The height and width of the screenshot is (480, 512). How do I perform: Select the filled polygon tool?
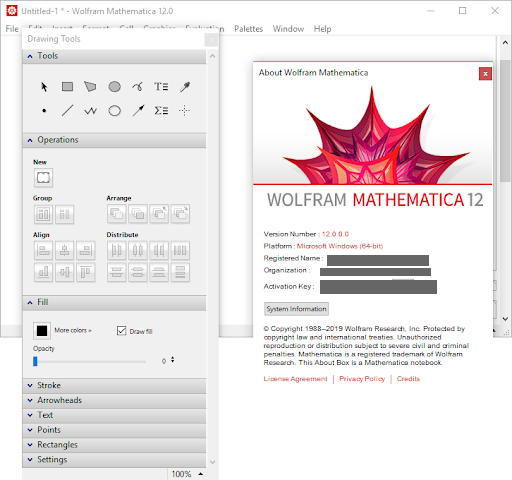click(90, 87)
